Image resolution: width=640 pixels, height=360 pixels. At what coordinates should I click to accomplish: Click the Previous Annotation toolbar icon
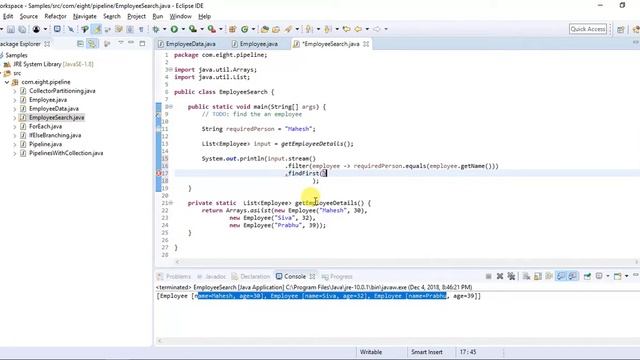coord(327,29)
